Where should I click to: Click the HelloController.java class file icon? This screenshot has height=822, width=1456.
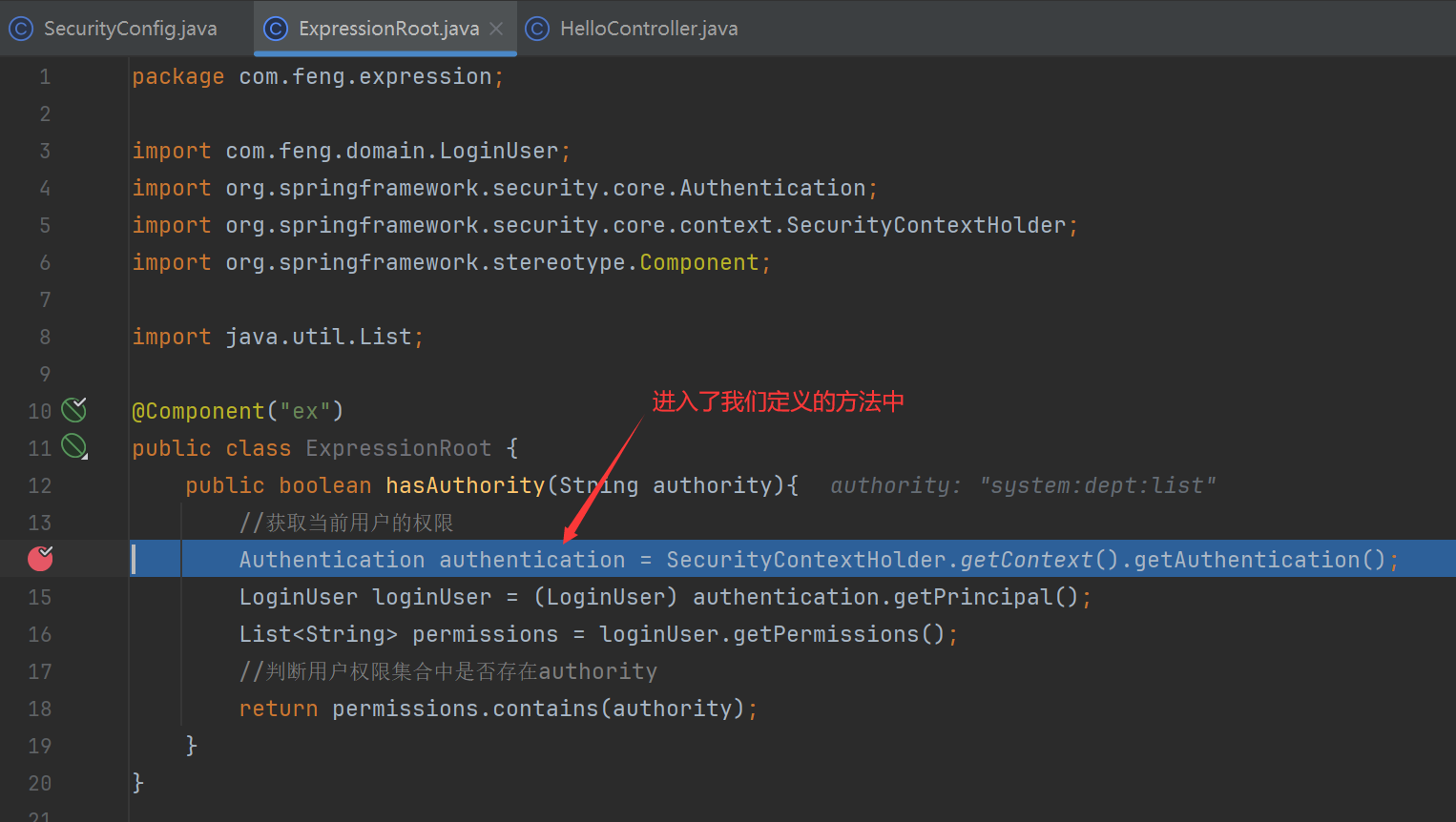[x=537, y=29]
